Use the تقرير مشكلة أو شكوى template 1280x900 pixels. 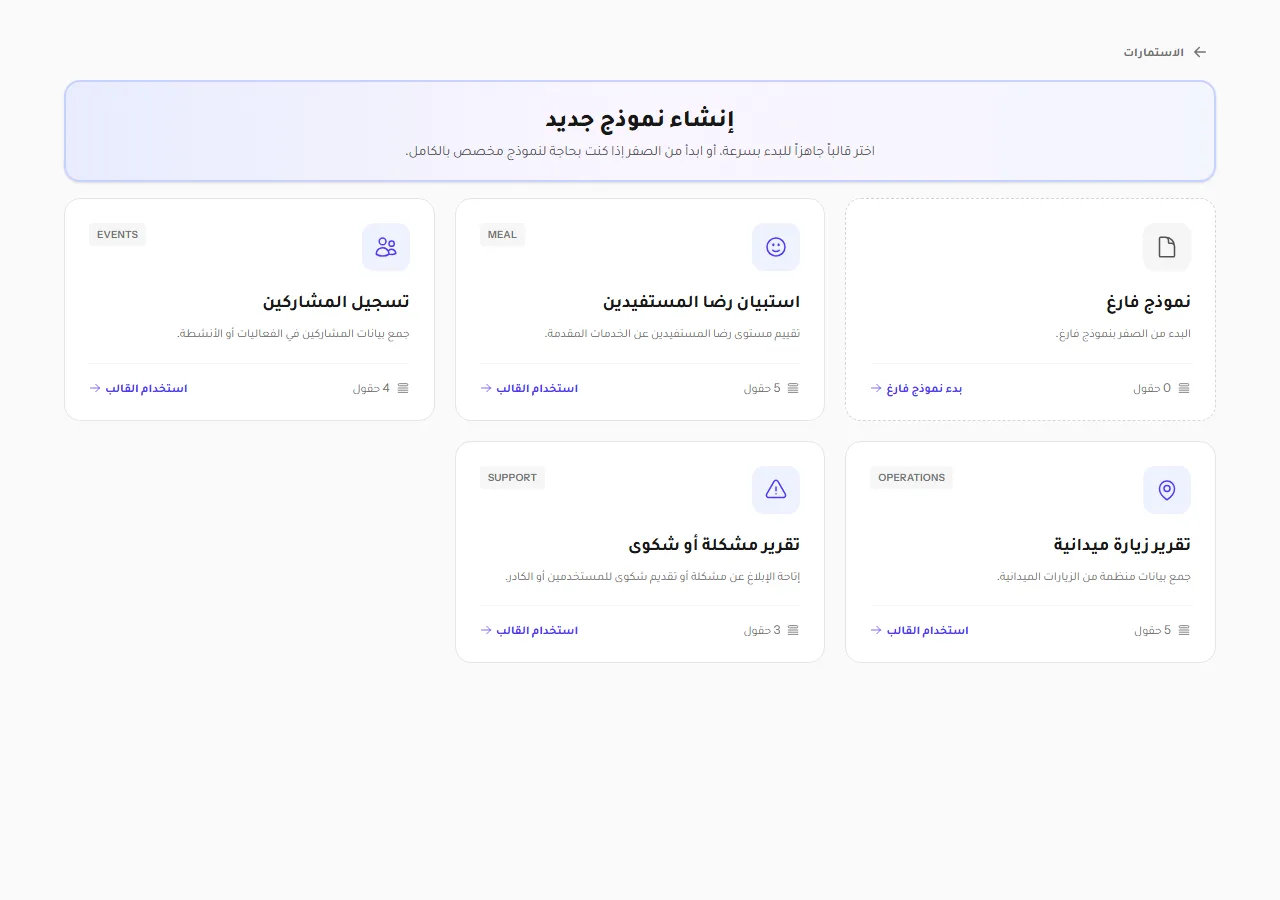click(529, 630)
